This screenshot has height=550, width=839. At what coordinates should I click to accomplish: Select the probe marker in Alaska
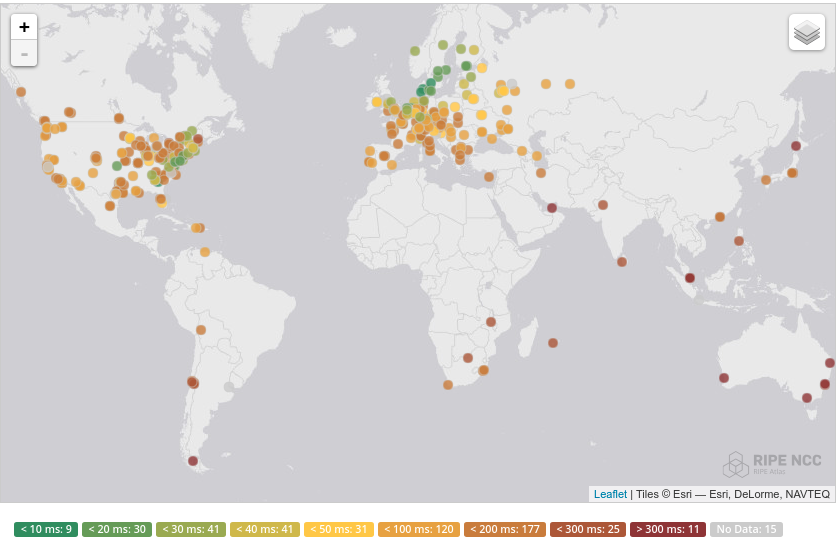21,92
